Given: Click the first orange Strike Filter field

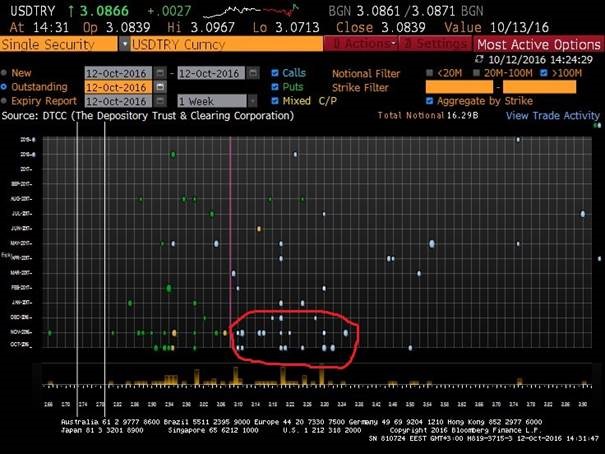Looking at the screenshot, I should [459, 87].
